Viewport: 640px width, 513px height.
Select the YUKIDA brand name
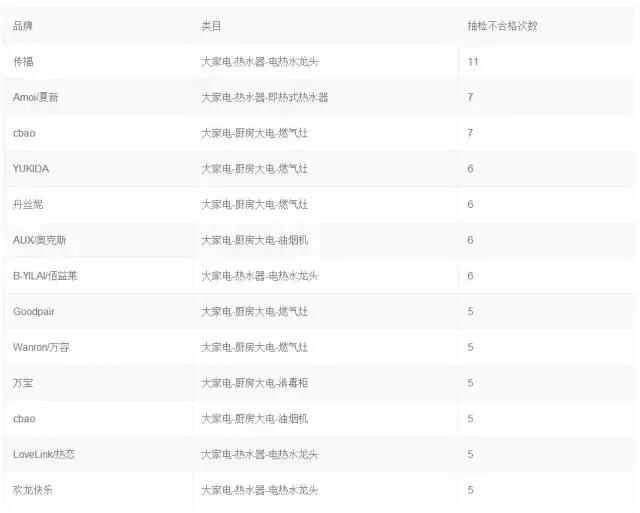point(31,169)
